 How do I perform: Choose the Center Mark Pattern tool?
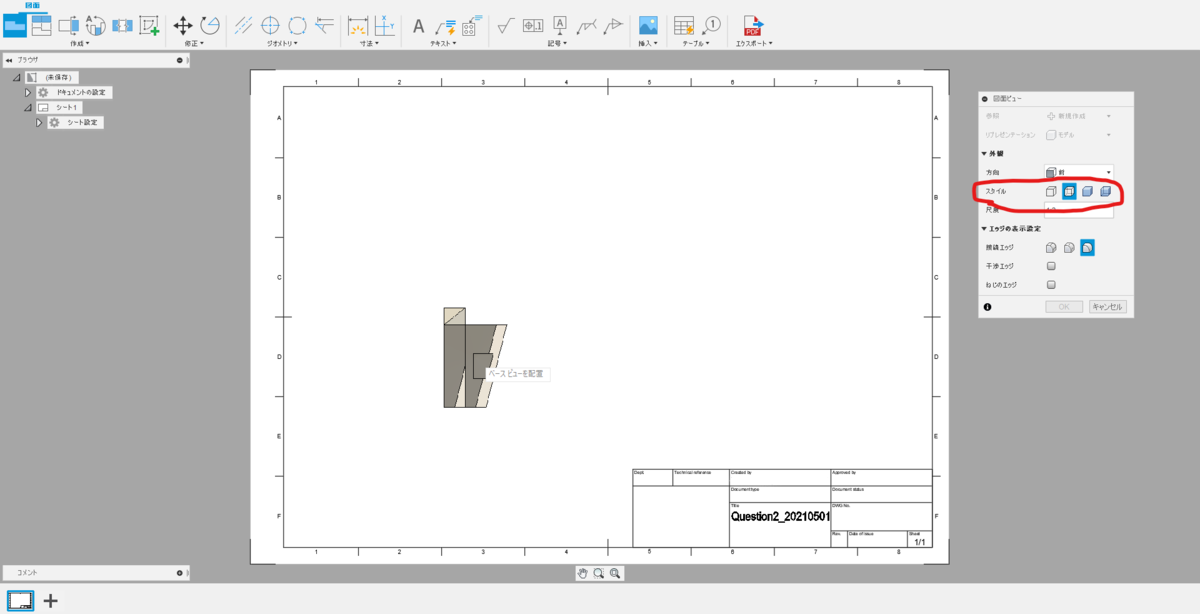(x=297, y=26)
